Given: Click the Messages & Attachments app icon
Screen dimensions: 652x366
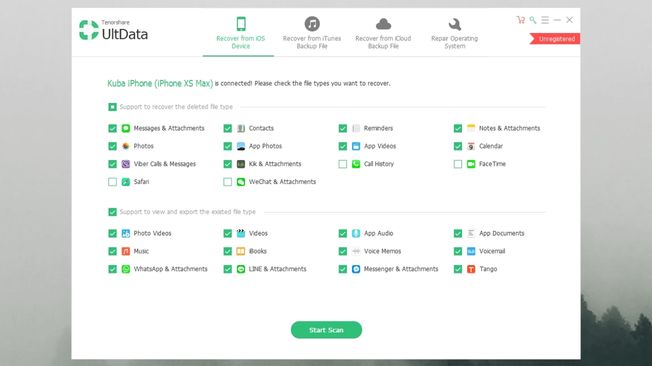Looking at the screenshot, I should 126,128.
